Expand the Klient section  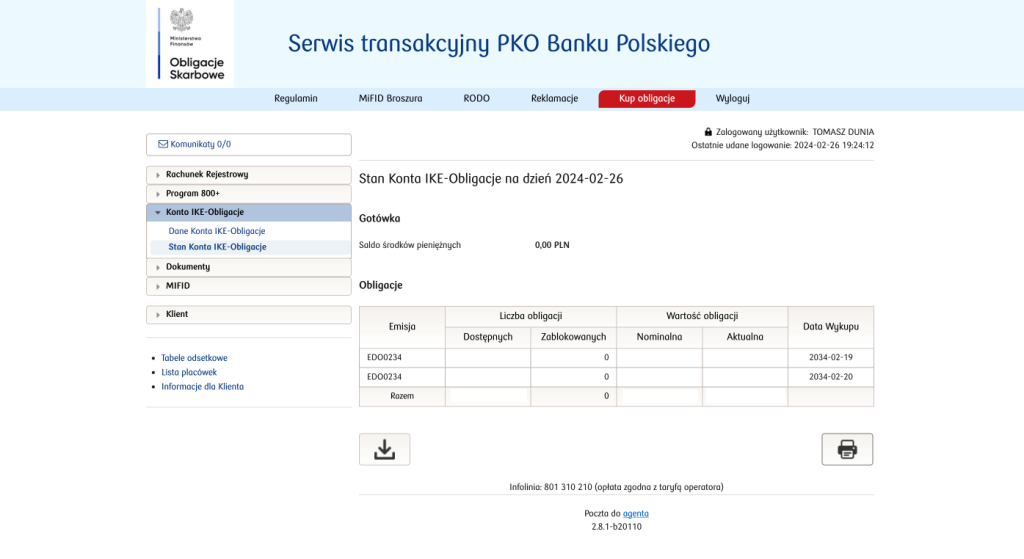tap(249, 314)
